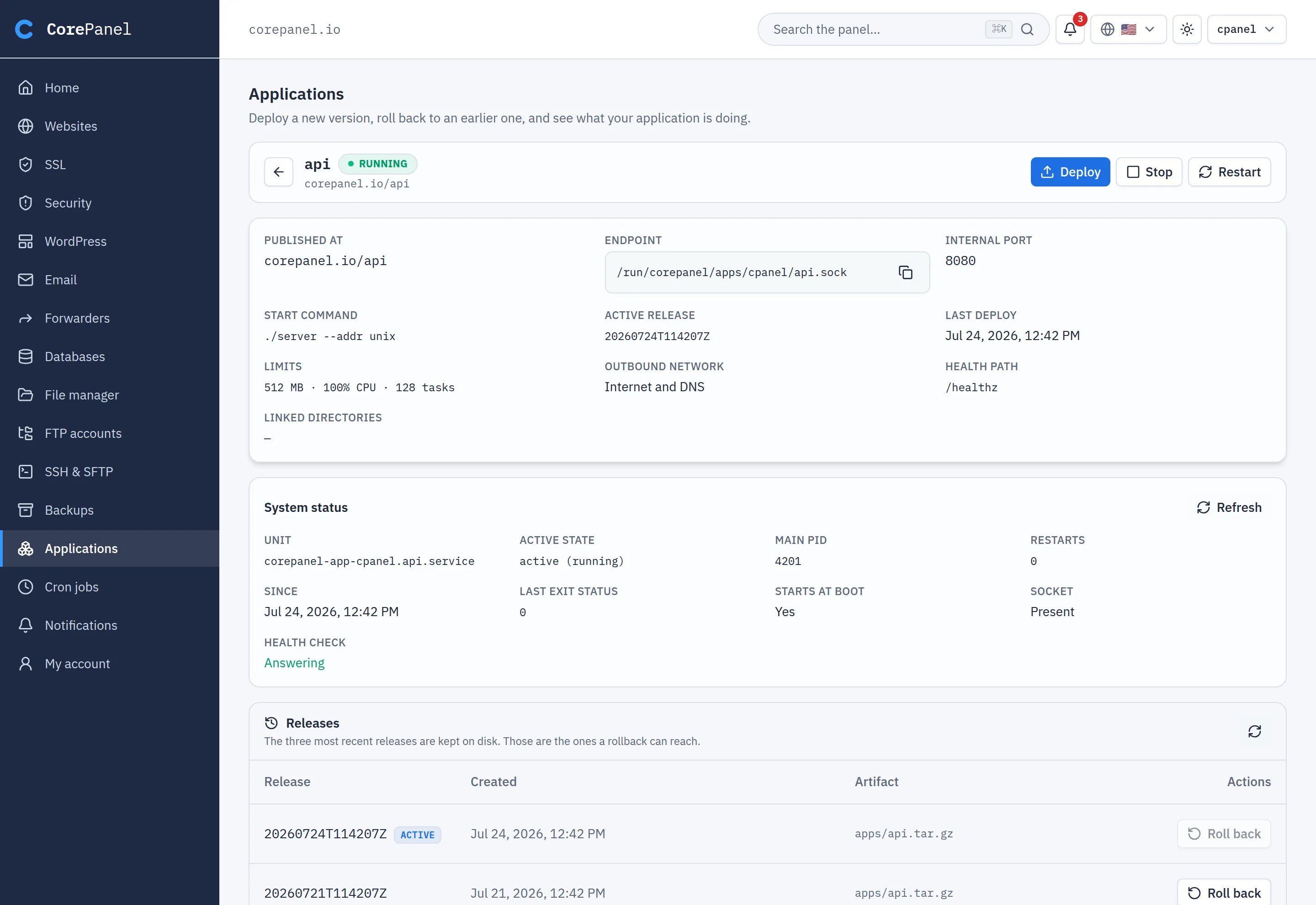1316x905 pixels.
Task: Open Cron jobs page
Action: click(109, 587)
